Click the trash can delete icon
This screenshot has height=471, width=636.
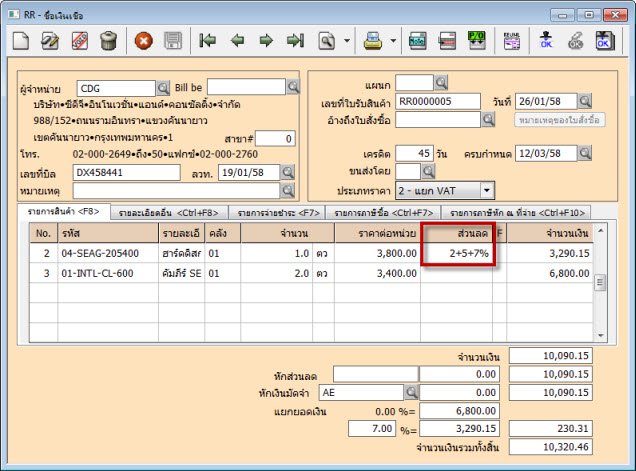tap(108, 41)
